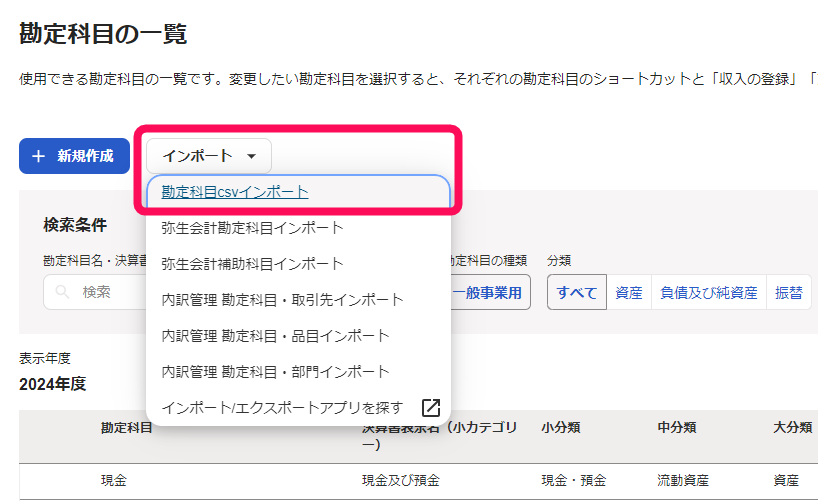Screen dimensions: 818x501
Task: Select the 現金 account row name
Action: point(114,480)
